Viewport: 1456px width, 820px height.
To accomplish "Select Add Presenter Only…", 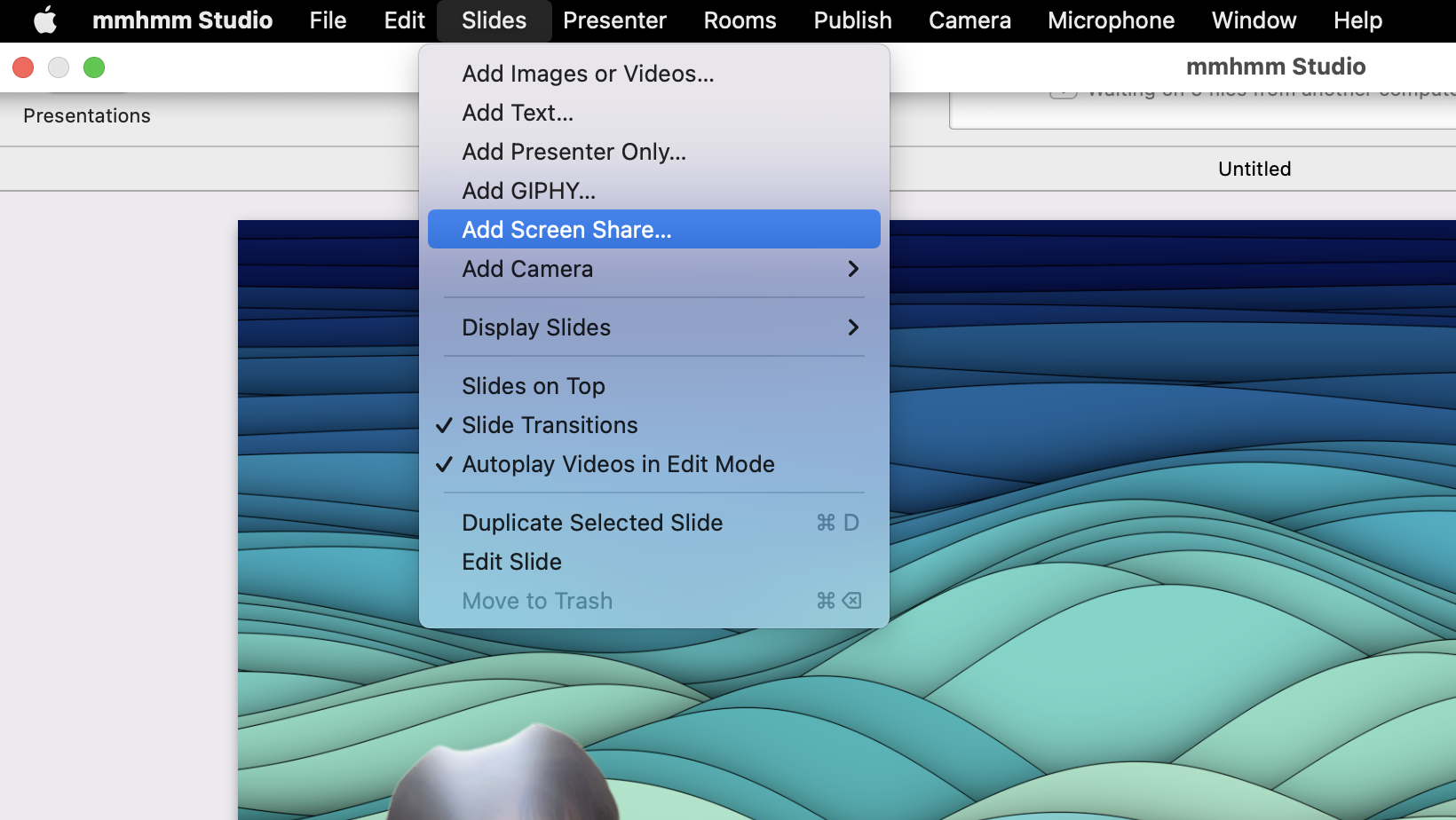I will 654,152.
